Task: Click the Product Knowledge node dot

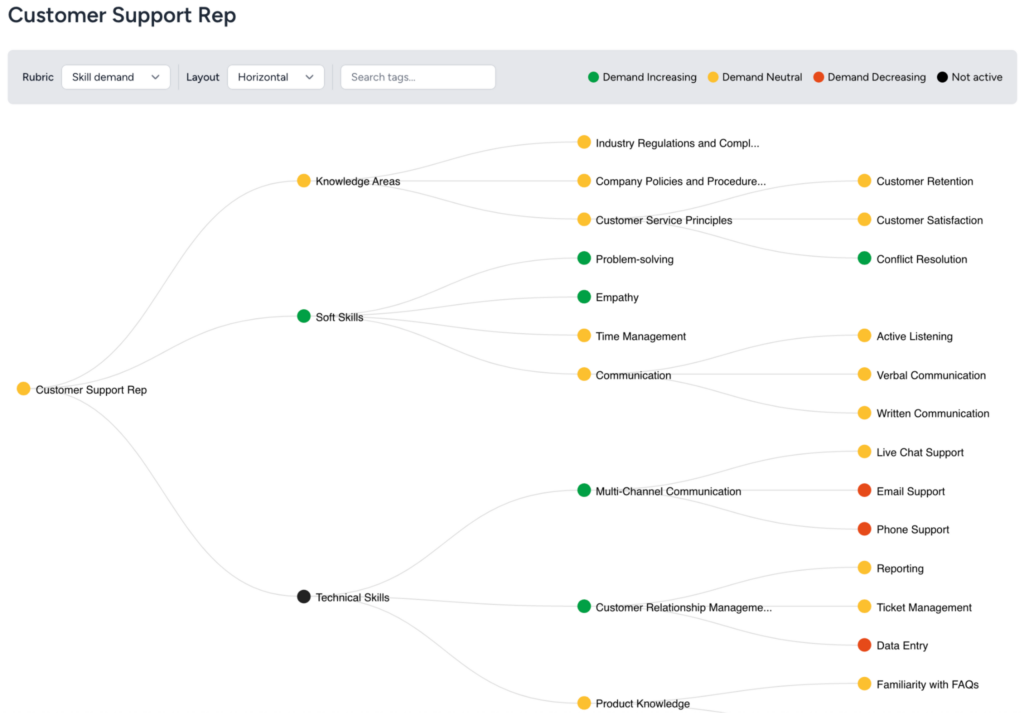Action: point(584,703)
